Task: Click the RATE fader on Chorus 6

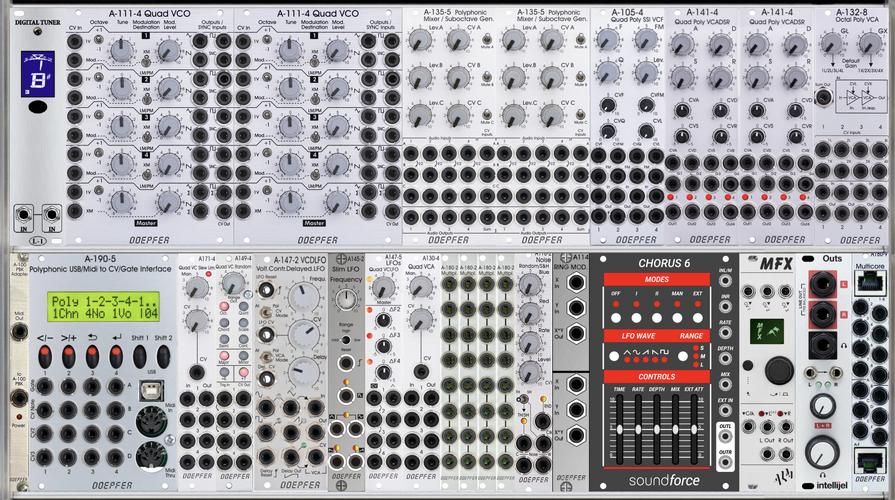Action: click(x=638, y=429)
